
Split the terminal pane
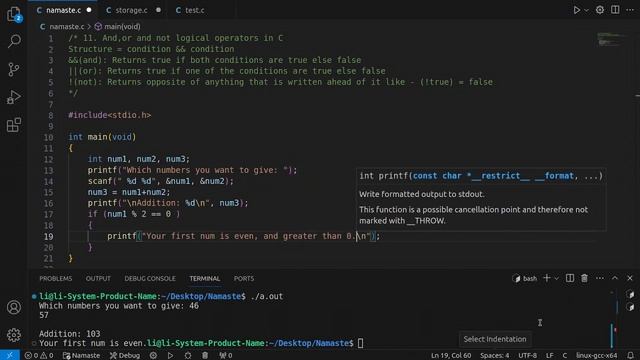coord(570,278)
